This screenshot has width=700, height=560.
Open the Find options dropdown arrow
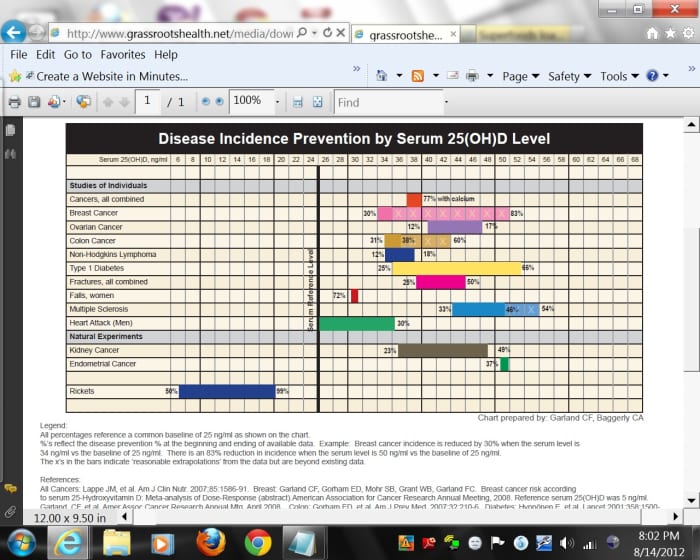(446, 102)
